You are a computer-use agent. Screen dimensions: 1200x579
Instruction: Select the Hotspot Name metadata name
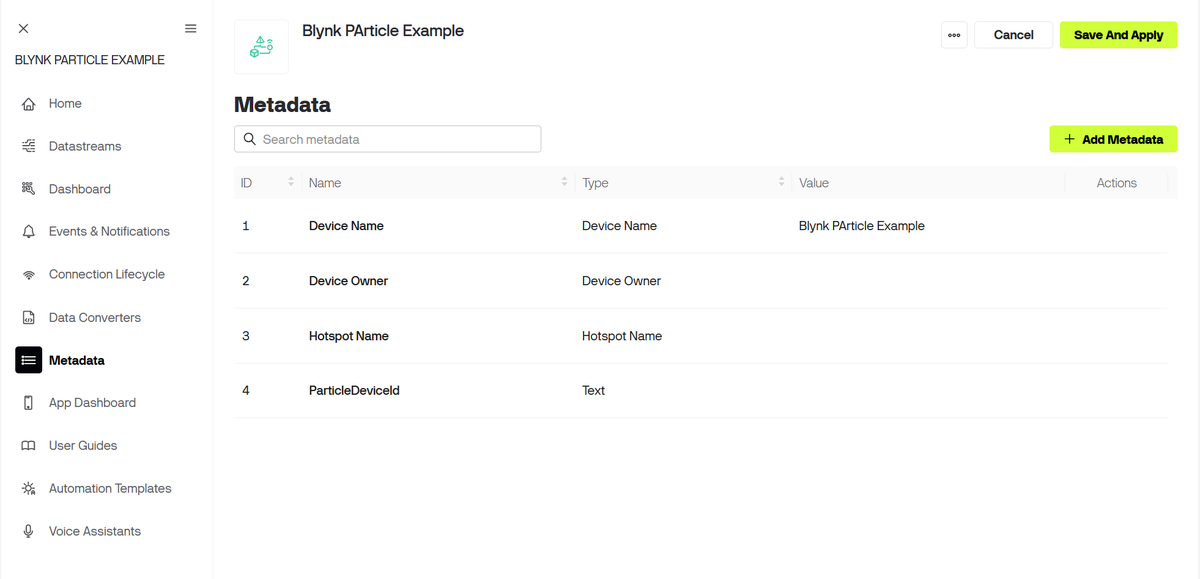[x=349, y=336]
